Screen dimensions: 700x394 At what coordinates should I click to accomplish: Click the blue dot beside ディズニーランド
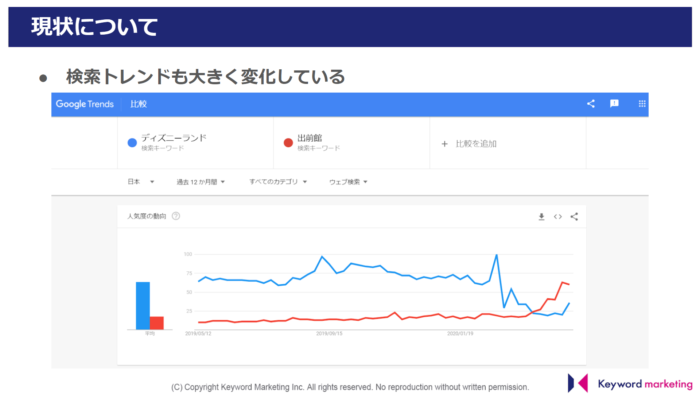click(x=132, y=143)
